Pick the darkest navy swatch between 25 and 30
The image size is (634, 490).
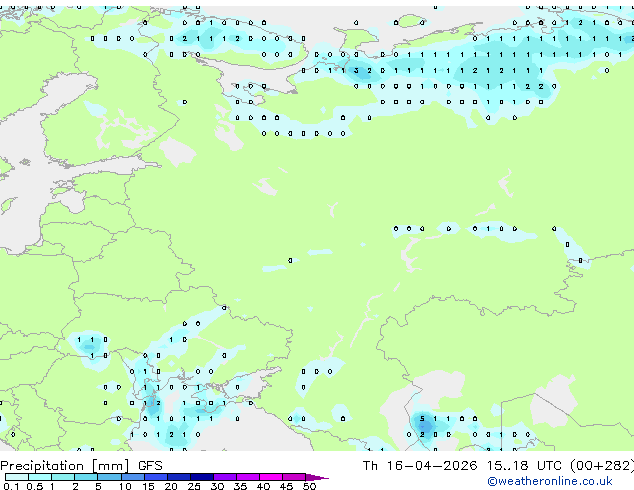click(201, 477)
